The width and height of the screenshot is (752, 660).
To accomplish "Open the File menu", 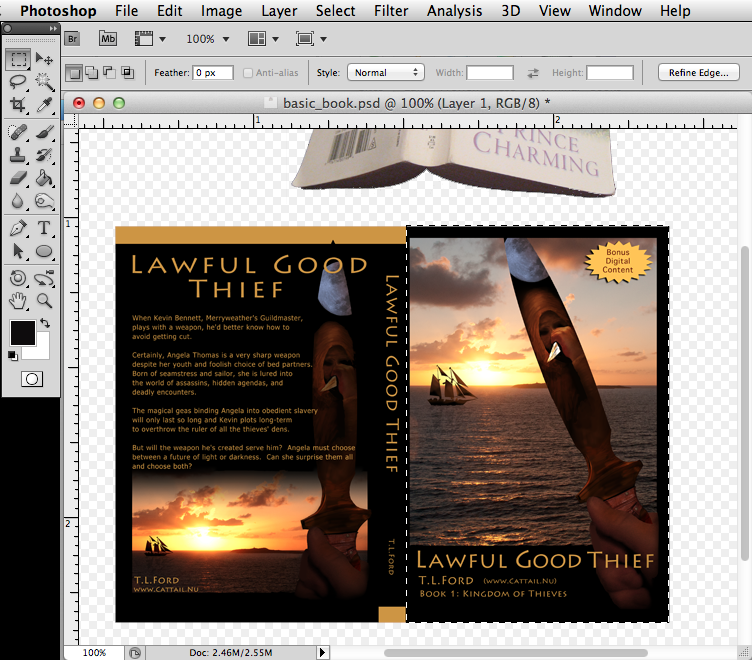I will point(127,11).
